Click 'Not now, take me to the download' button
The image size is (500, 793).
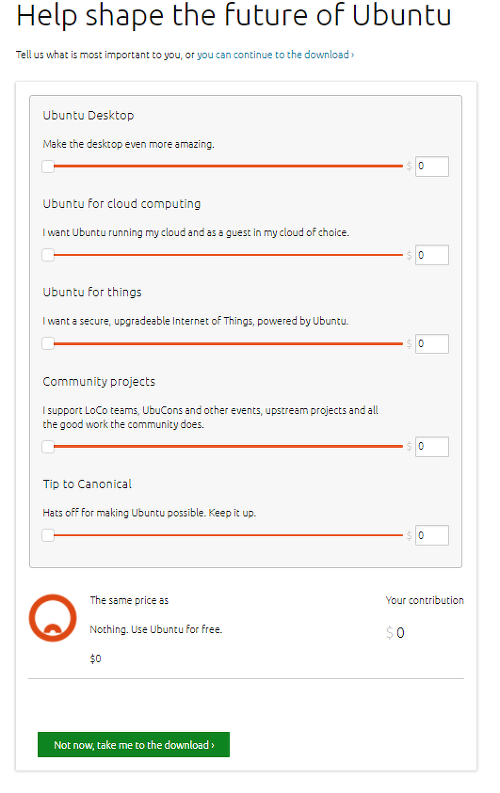click(134, 745)
